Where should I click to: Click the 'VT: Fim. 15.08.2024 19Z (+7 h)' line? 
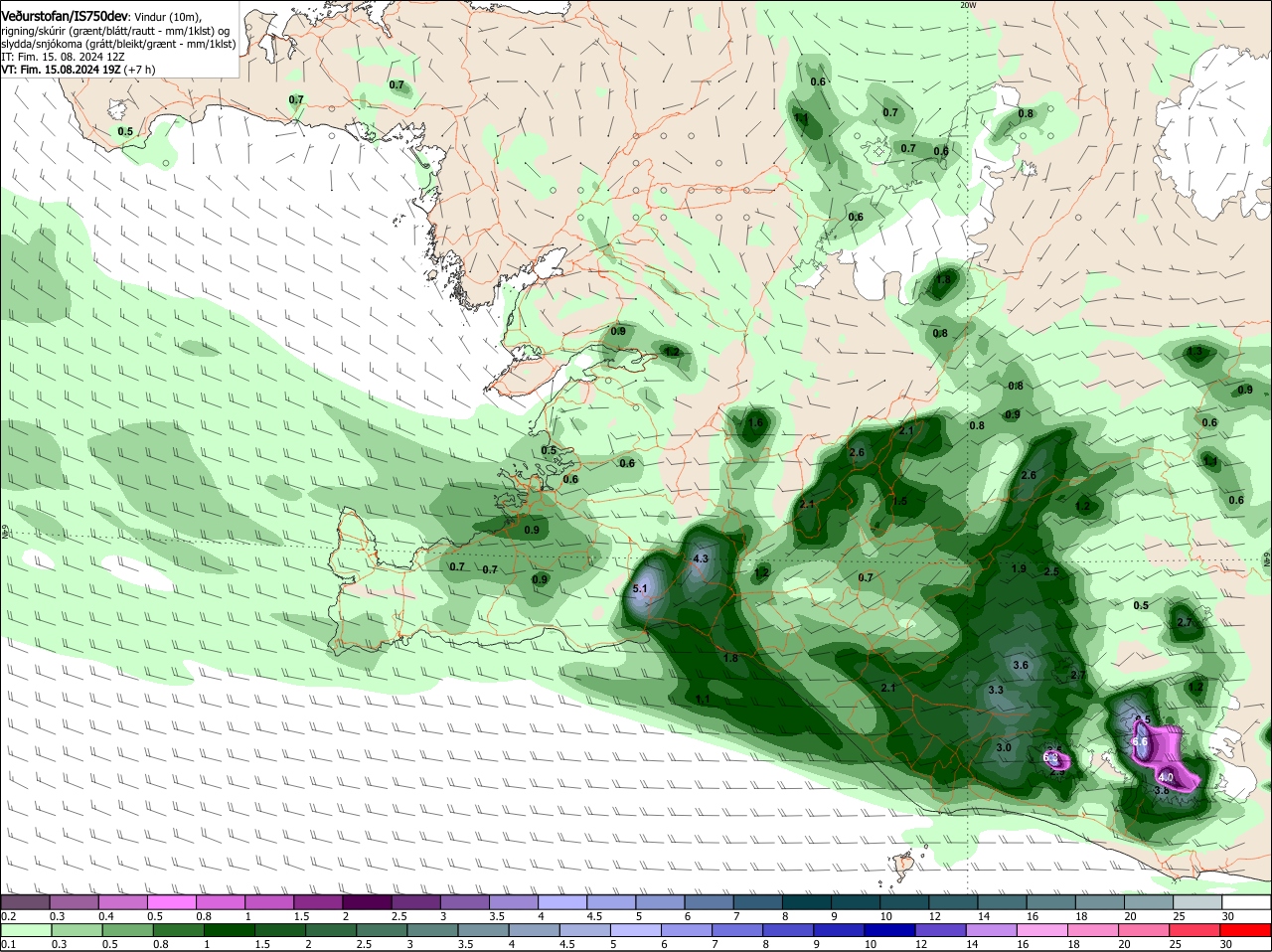point(78,70)
